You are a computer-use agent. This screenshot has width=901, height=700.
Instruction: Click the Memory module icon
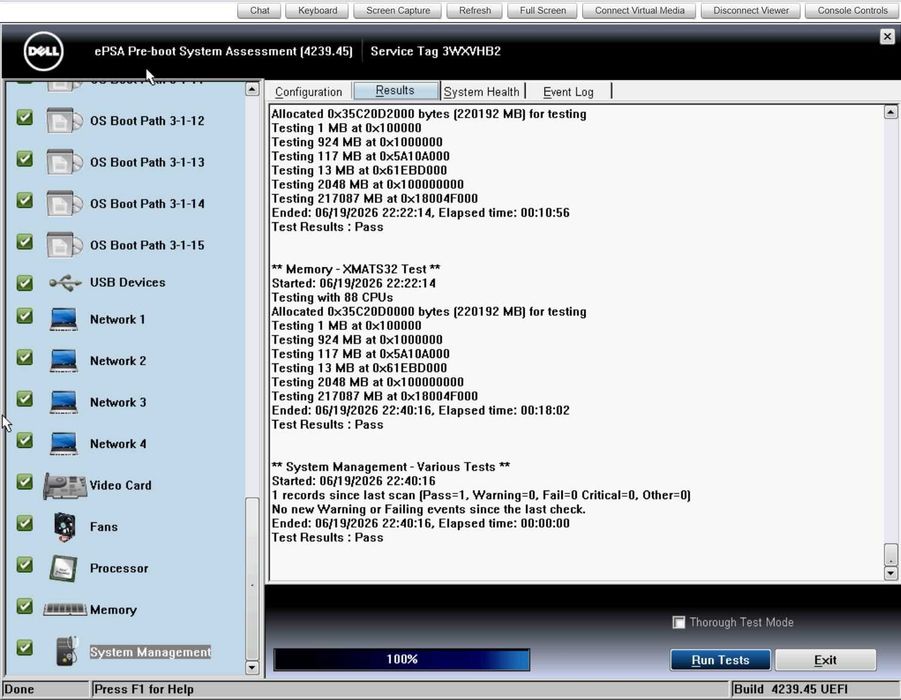(x=65, y=610)
